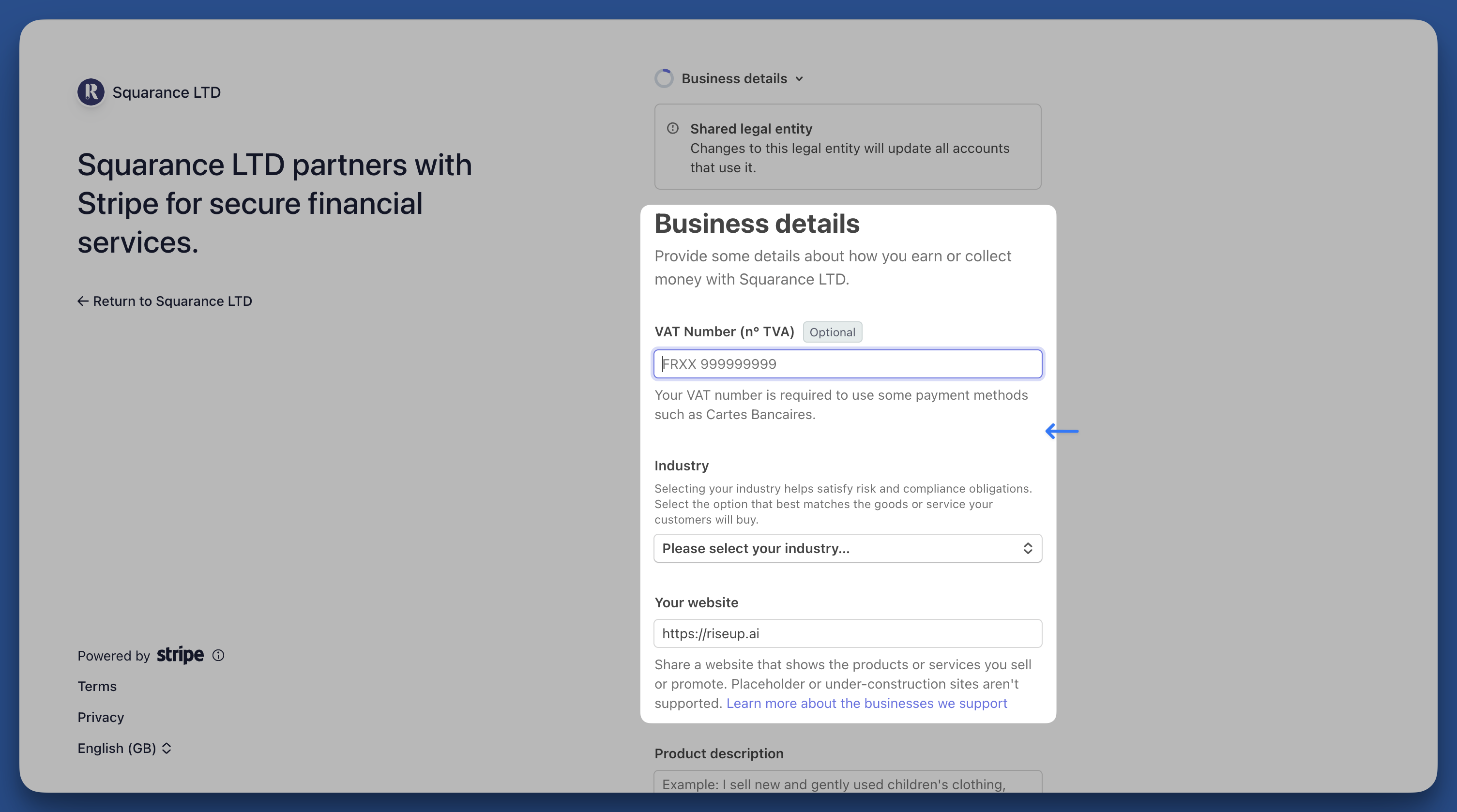Click the stripe wordmark logo
The width and height of the screenshot is (1457, 812).
click(180, 655)
